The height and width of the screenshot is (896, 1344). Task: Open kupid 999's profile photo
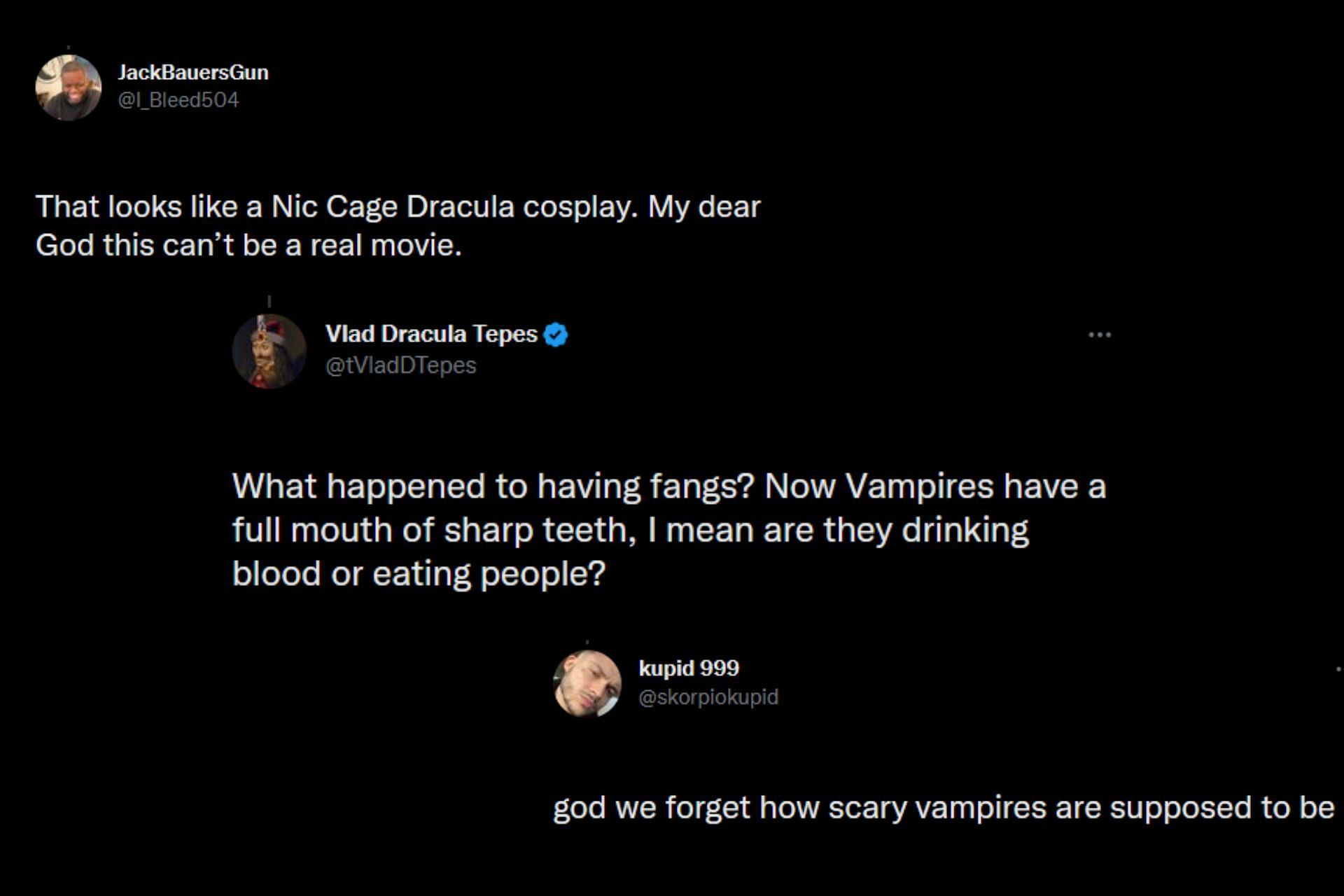click(x=587, y=684)
